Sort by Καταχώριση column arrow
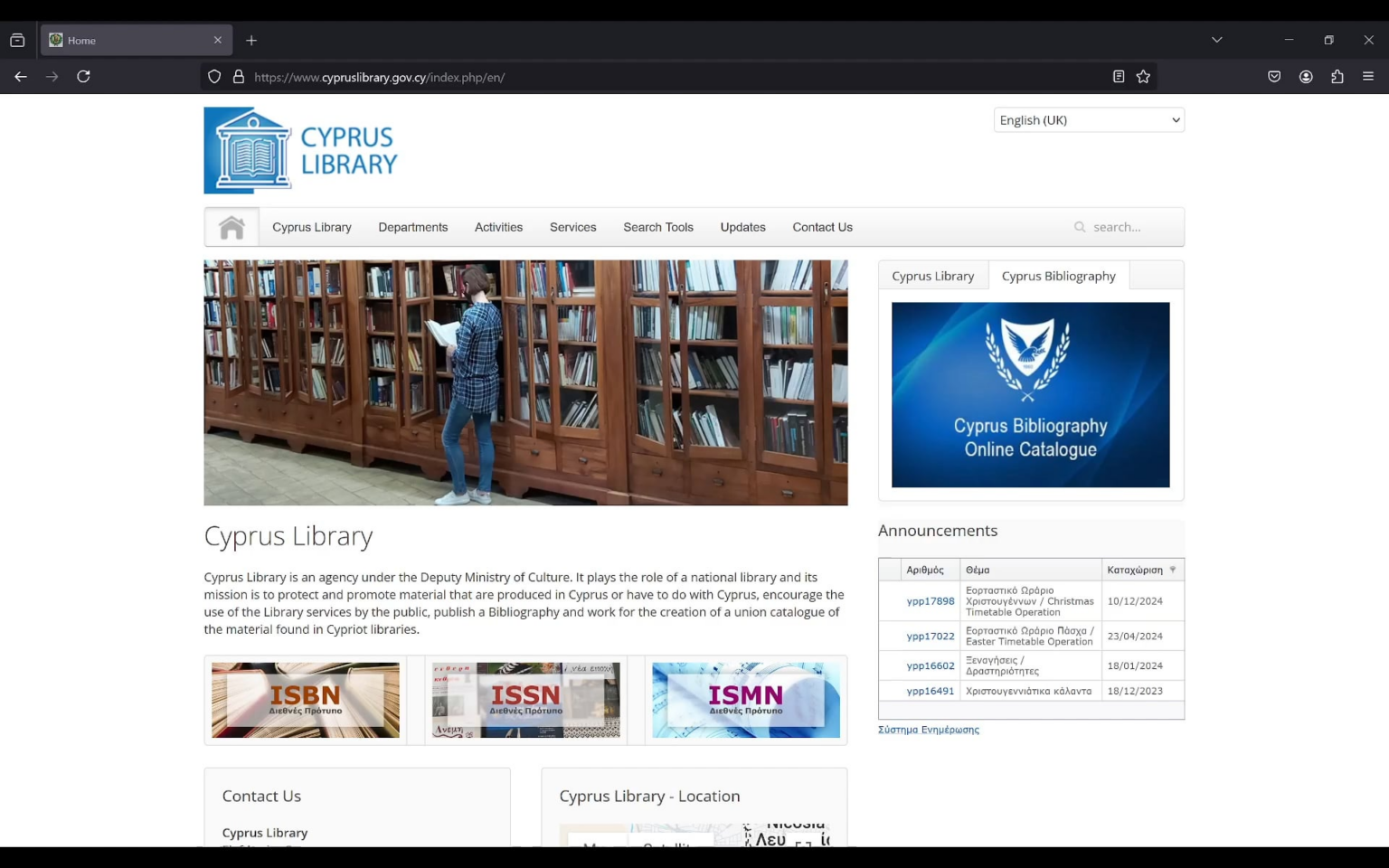Viewport: 1389px width, 868px height. click(x=1173, y=570)
